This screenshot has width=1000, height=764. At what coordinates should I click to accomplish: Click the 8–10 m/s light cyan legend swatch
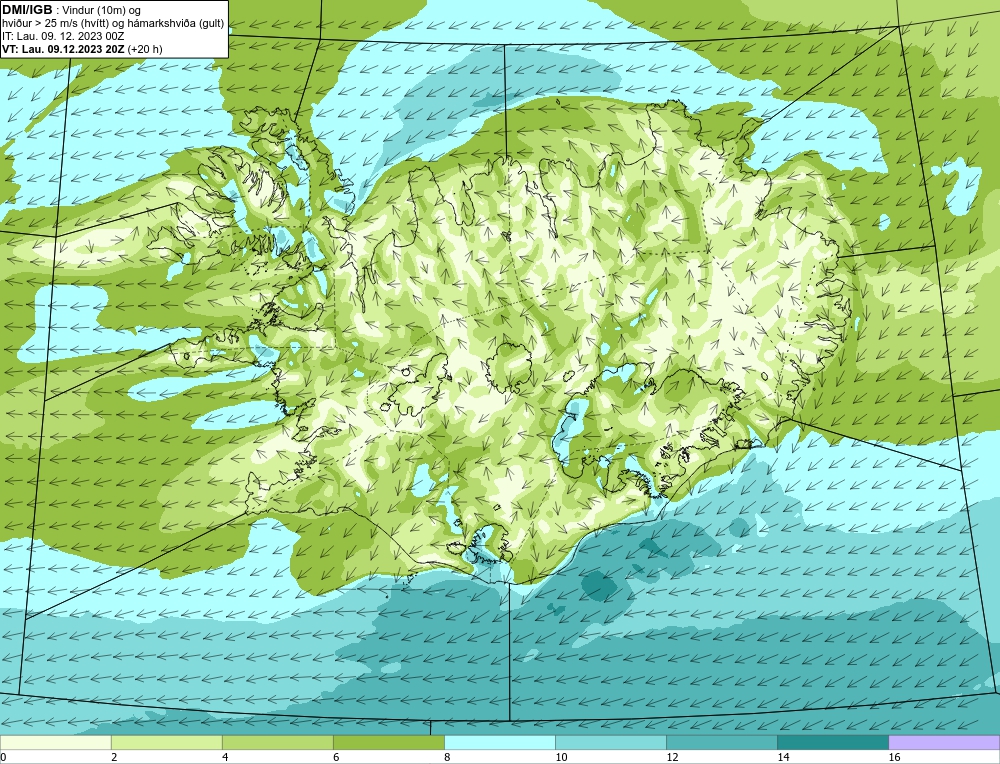[499, 742]
